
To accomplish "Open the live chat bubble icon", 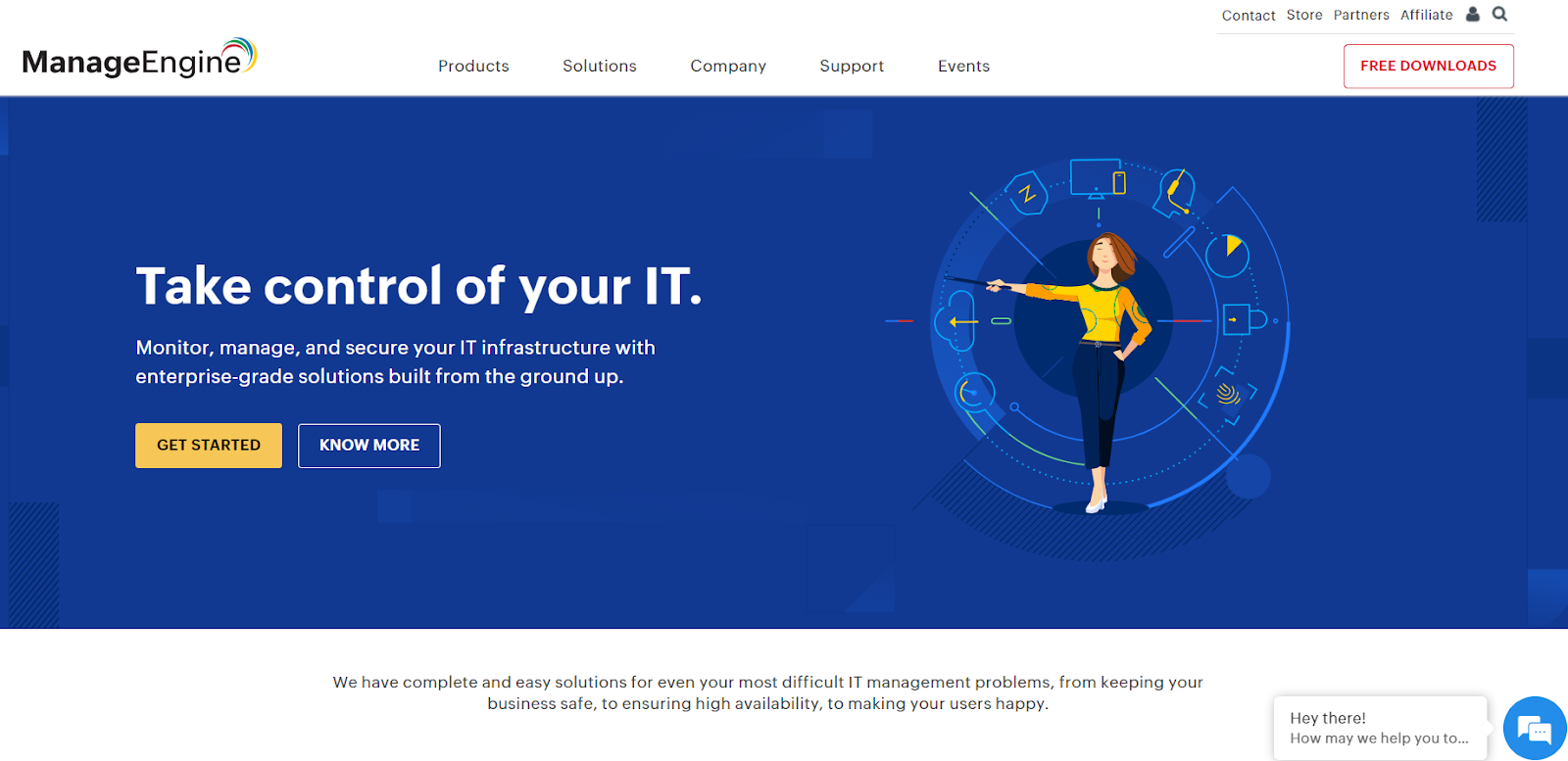I will 1534,728.
